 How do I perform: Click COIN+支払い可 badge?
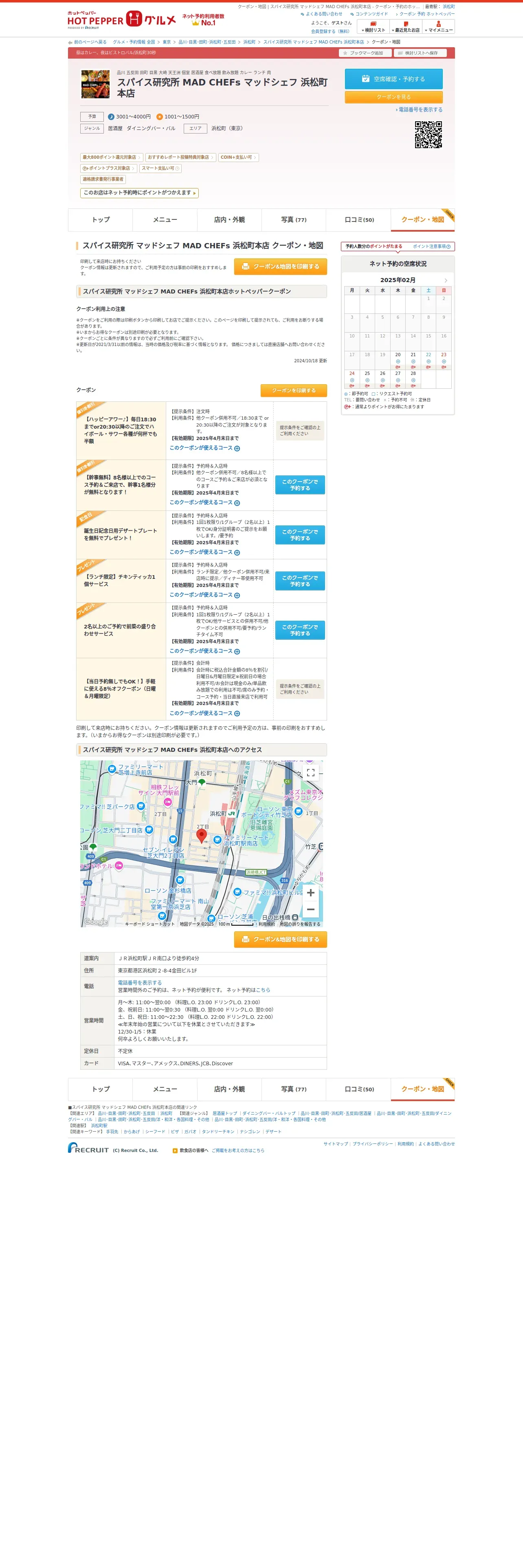click(x=238, y=157)
